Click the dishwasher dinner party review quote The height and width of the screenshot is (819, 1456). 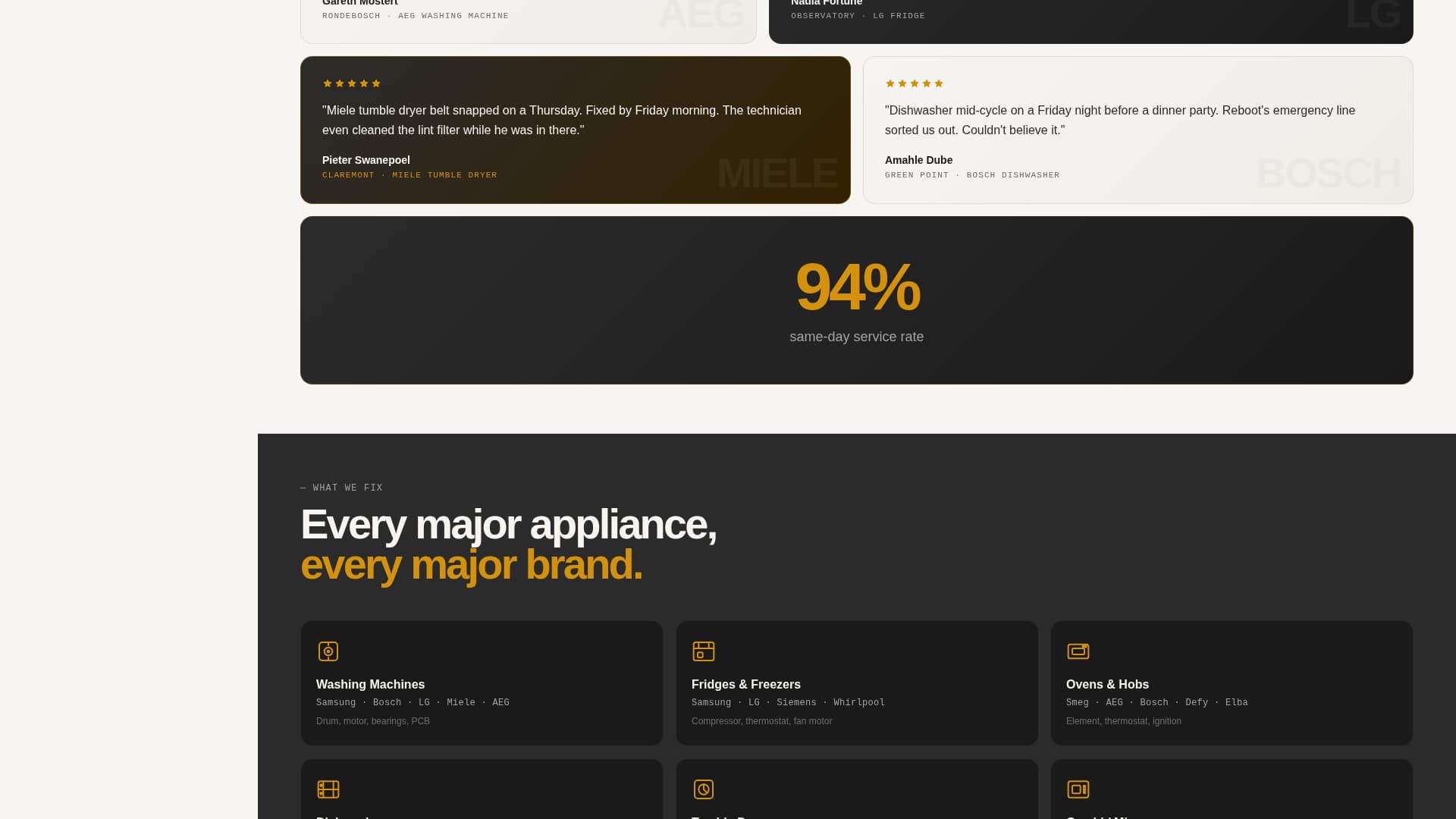tap(1120, 120)
